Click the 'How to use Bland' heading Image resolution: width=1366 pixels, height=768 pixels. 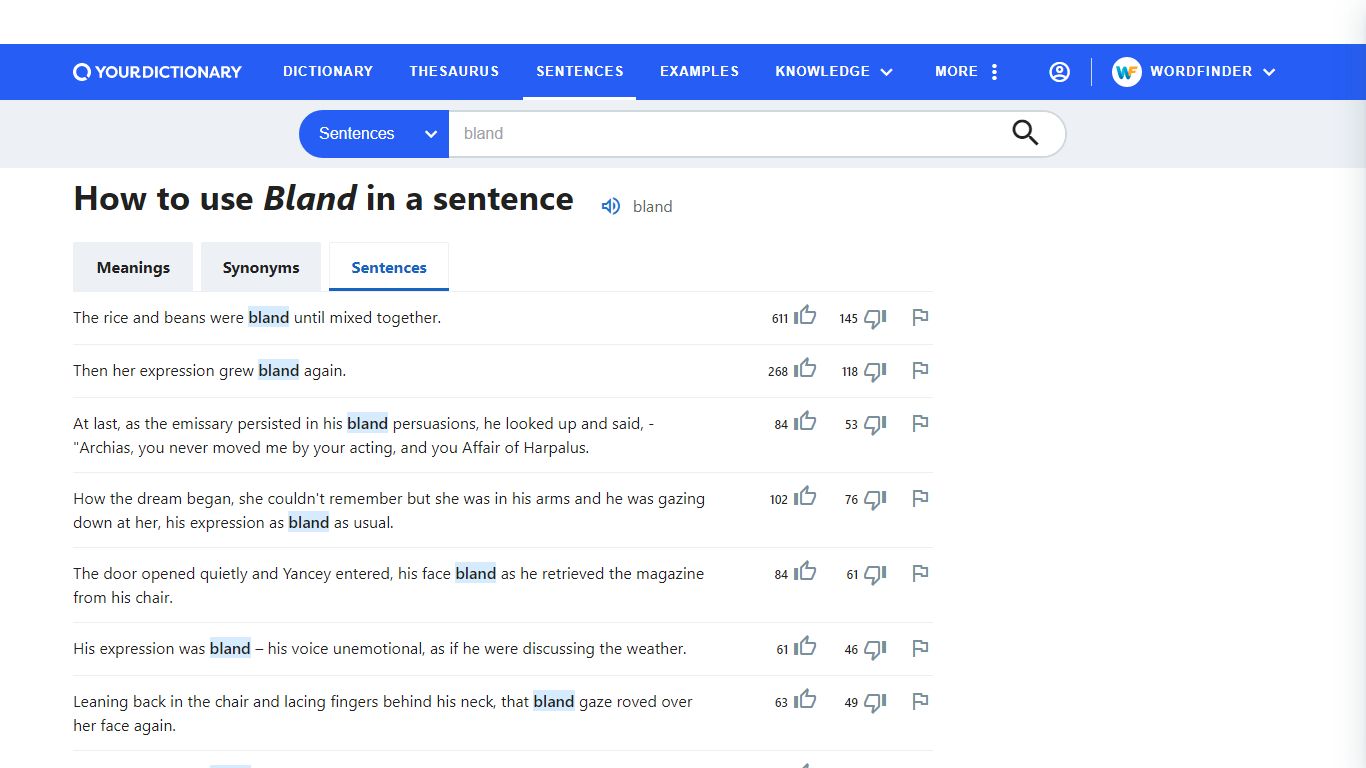click(x=323, y=198)
